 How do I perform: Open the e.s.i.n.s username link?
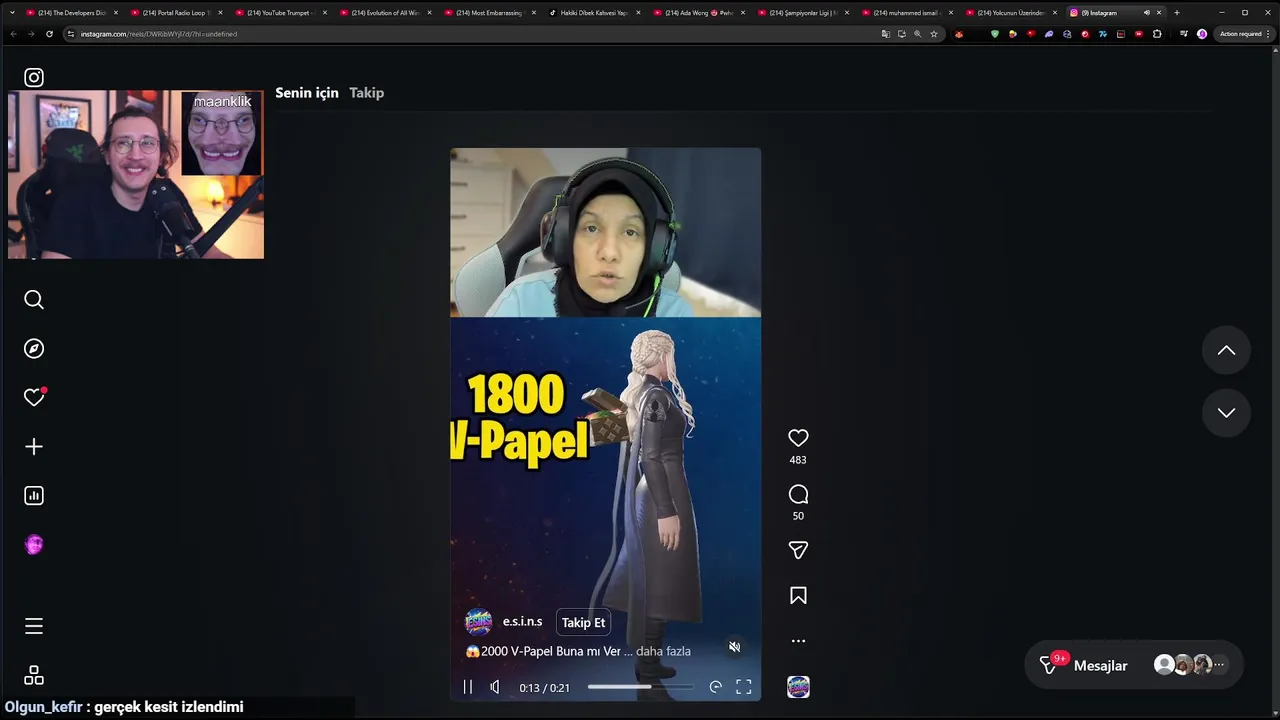click(x=522, y=621)
